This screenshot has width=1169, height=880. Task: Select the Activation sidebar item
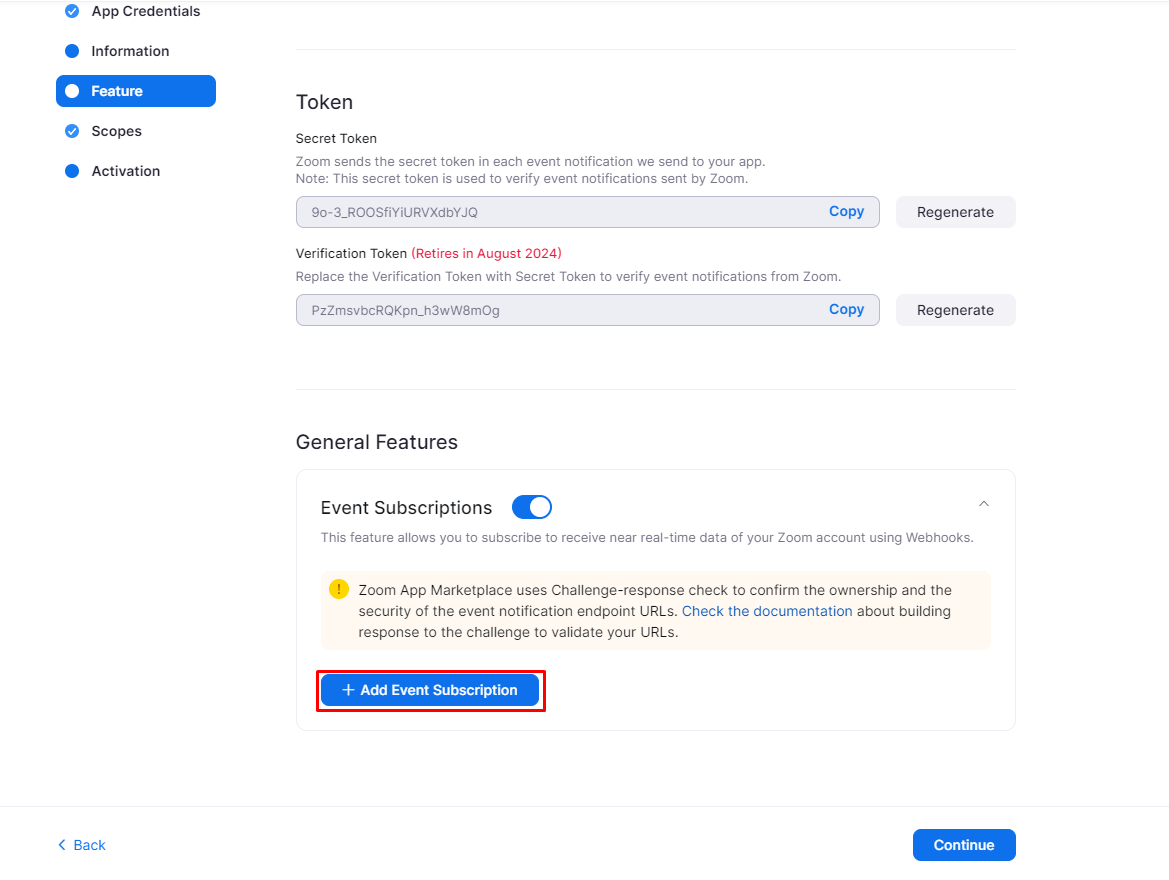[125, 171]
